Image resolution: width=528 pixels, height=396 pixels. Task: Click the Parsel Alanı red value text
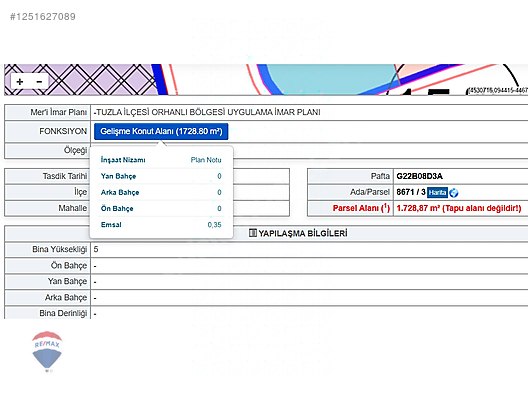click(459, 208)
